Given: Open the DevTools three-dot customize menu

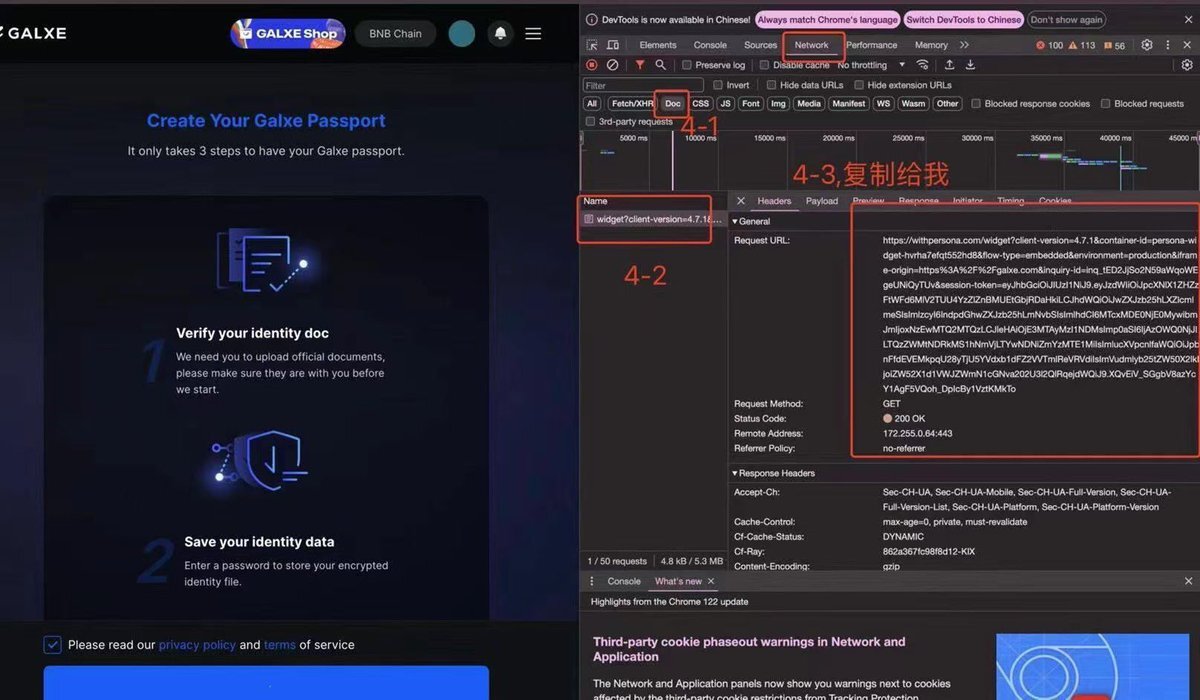Looking at the screenshot, I should pos(1166,45).
